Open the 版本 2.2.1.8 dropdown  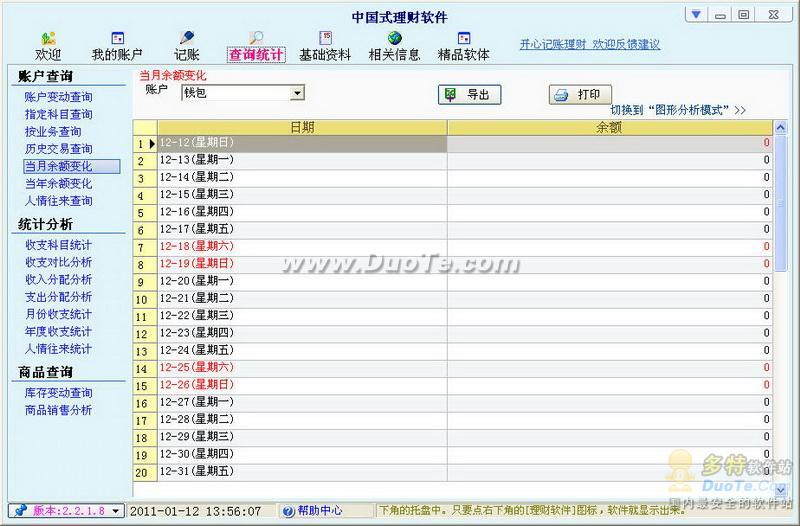click(116, 511)
